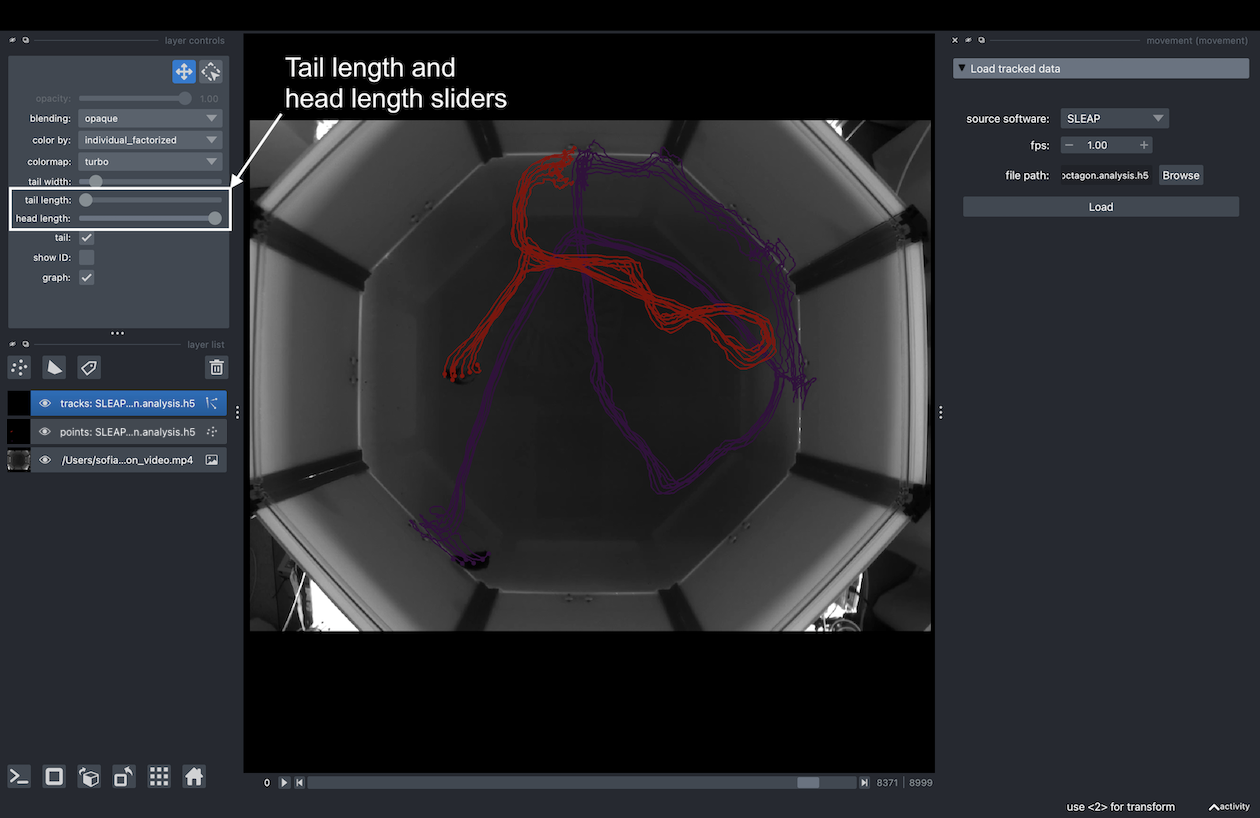Select the transform mode icon
The image size is (1260, 818).
211,71
